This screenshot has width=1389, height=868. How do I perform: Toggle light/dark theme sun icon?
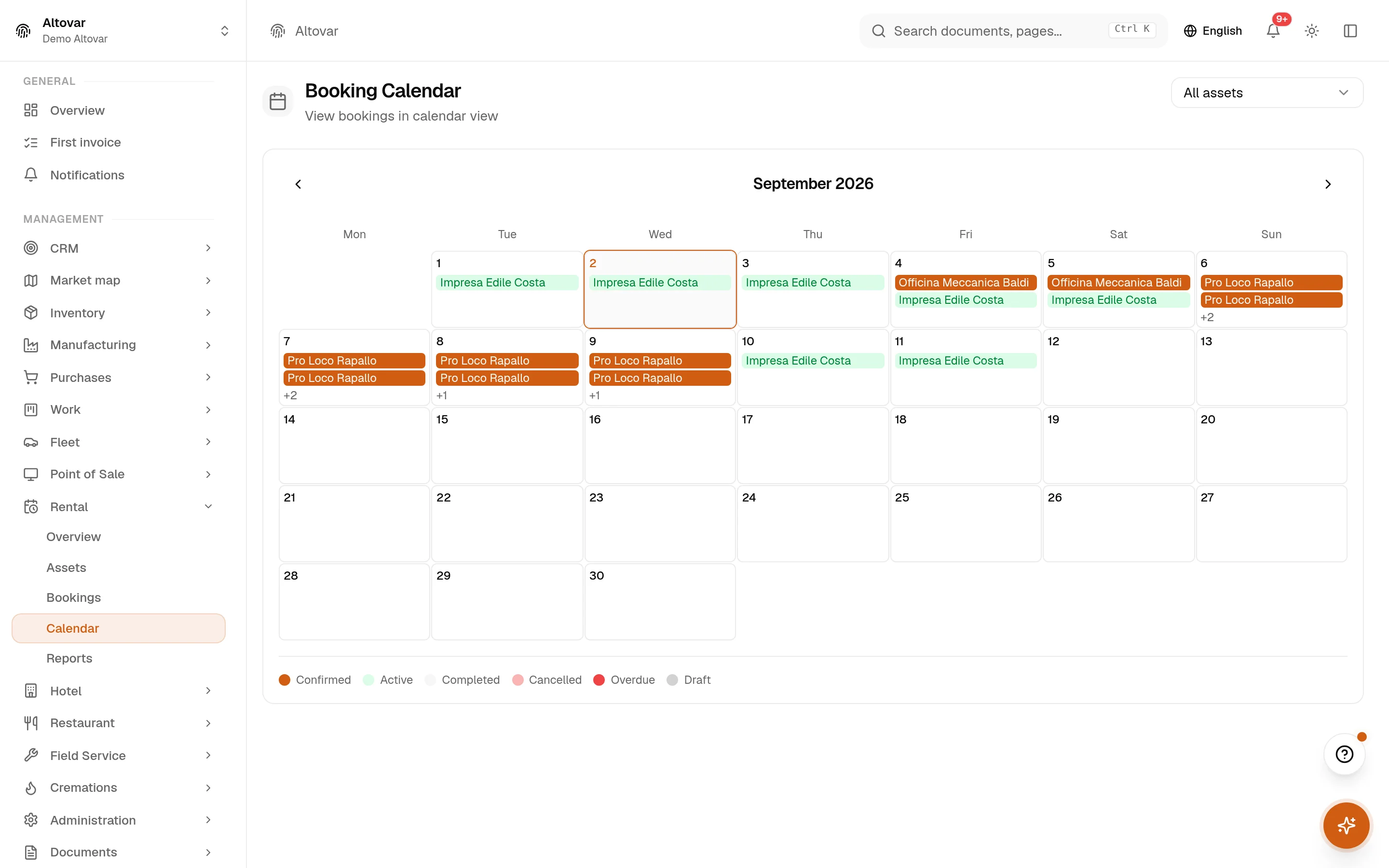1311,30
